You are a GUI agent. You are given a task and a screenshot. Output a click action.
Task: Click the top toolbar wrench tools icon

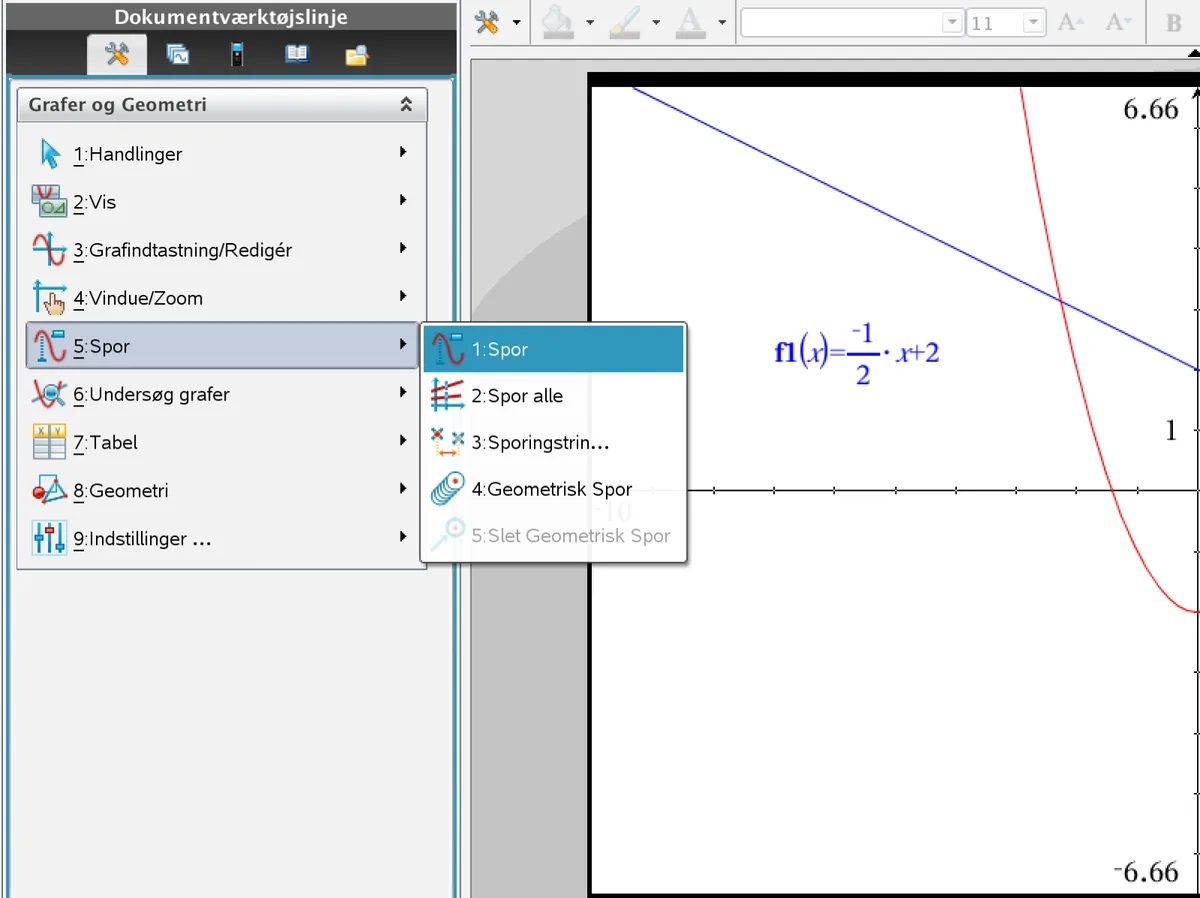point(487,22)
